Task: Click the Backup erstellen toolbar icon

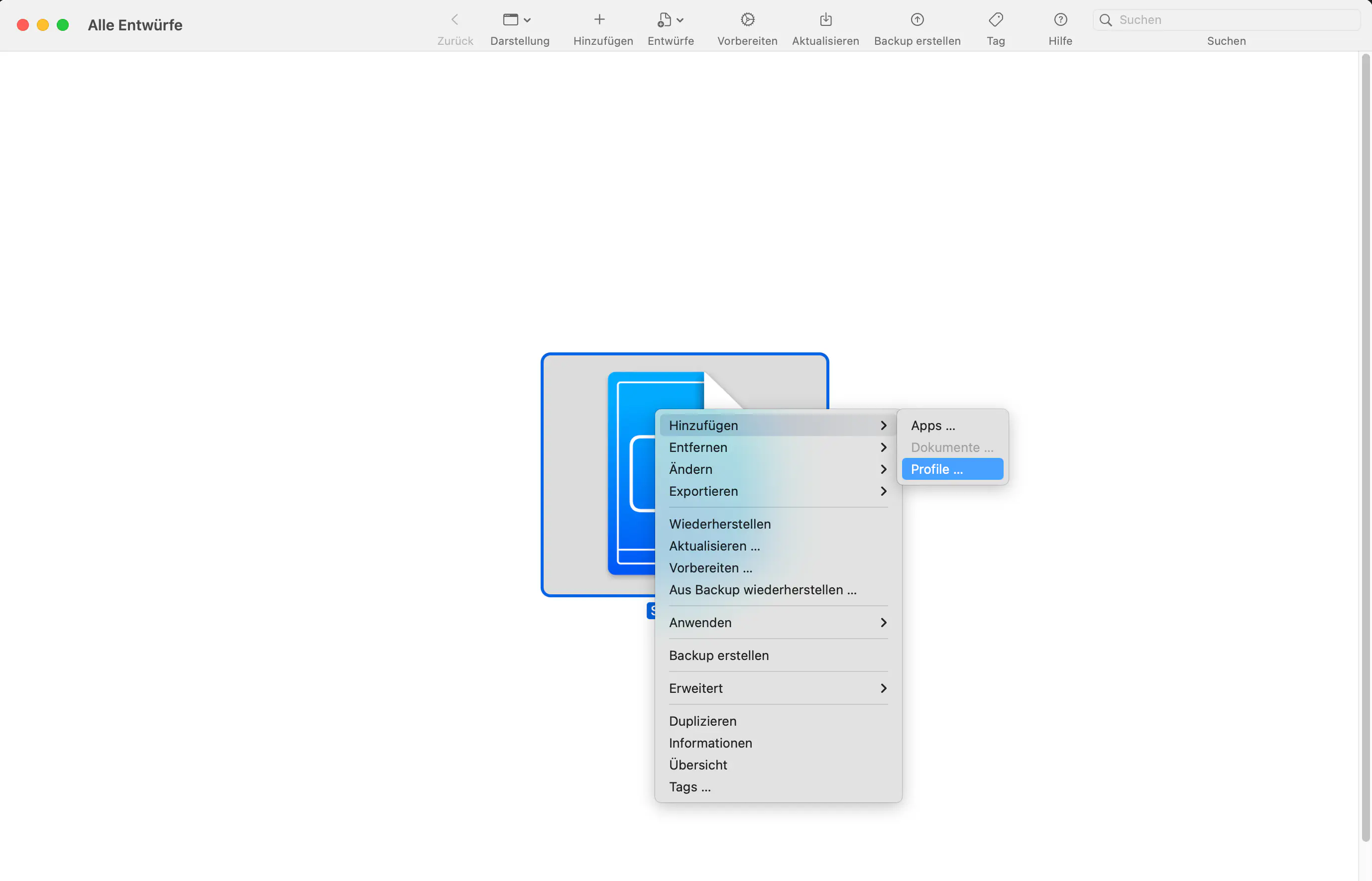Action: 917,19
